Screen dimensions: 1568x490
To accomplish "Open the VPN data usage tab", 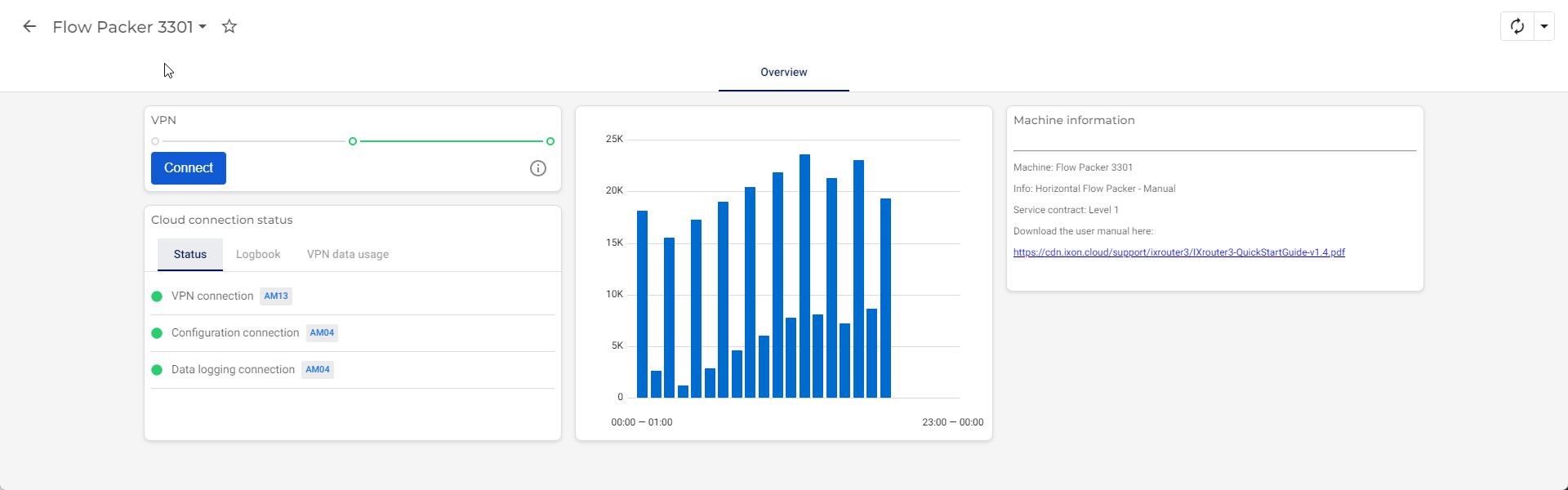I will coord(348,255).
